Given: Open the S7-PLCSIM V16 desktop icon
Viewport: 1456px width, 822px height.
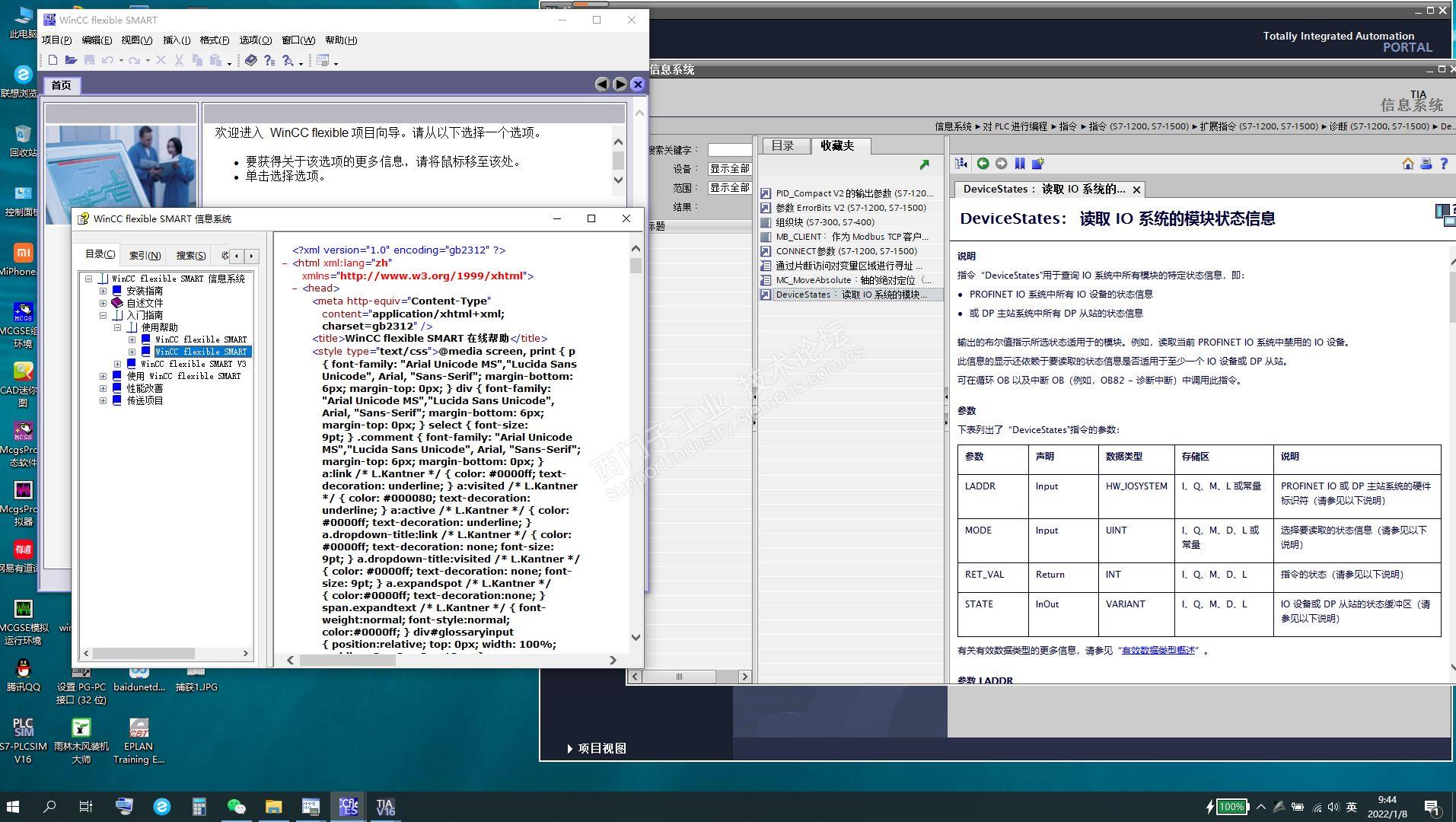Looking at the screenshot, I should [x=23, y=740].
